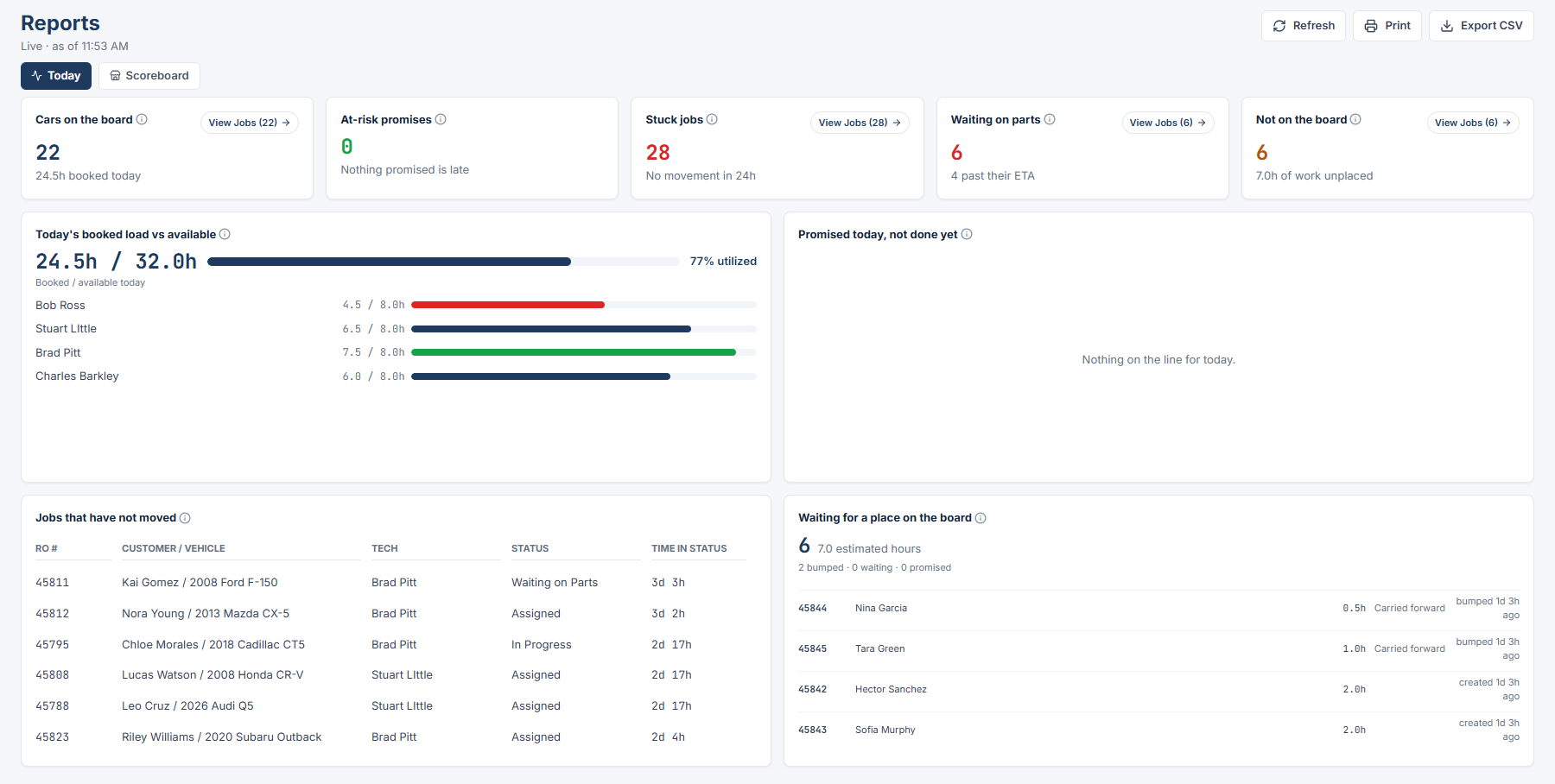The image size is (1555, 784).
Task: Select RO number 45812
Action: point(53,614)
